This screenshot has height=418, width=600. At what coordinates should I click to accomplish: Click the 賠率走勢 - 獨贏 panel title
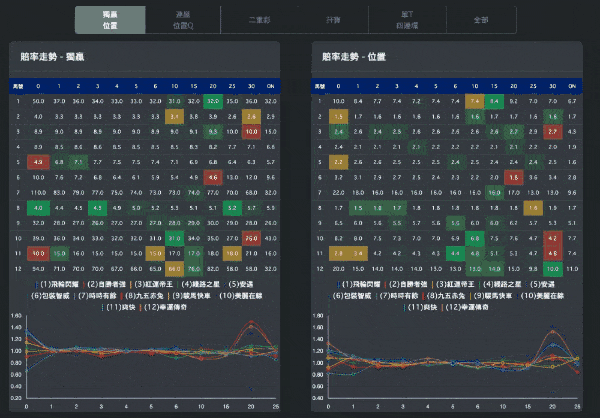click(48, 59)
